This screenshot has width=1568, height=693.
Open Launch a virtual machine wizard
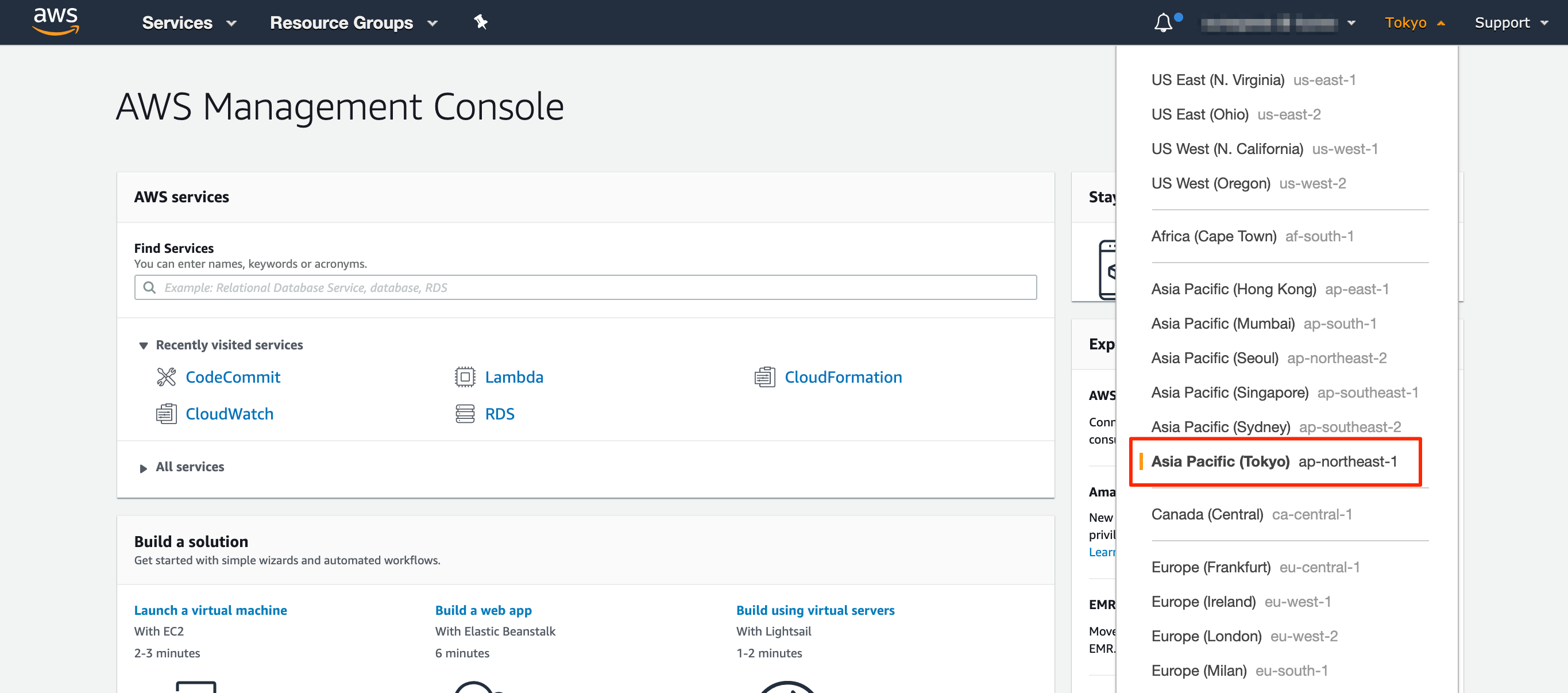pos(211,610)
